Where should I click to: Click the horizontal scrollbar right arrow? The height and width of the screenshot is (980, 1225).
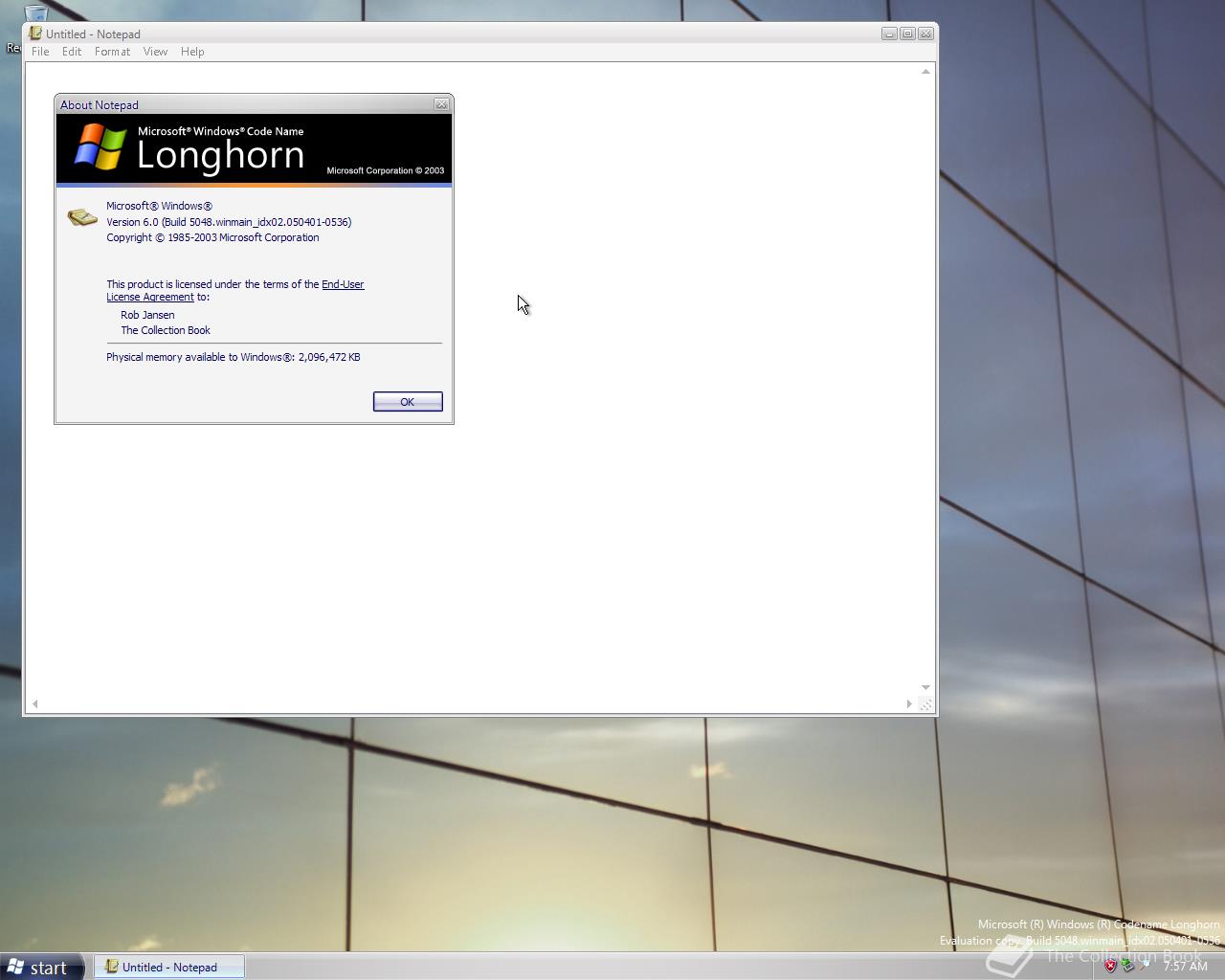pyautogui.click(x=909, y=703)
